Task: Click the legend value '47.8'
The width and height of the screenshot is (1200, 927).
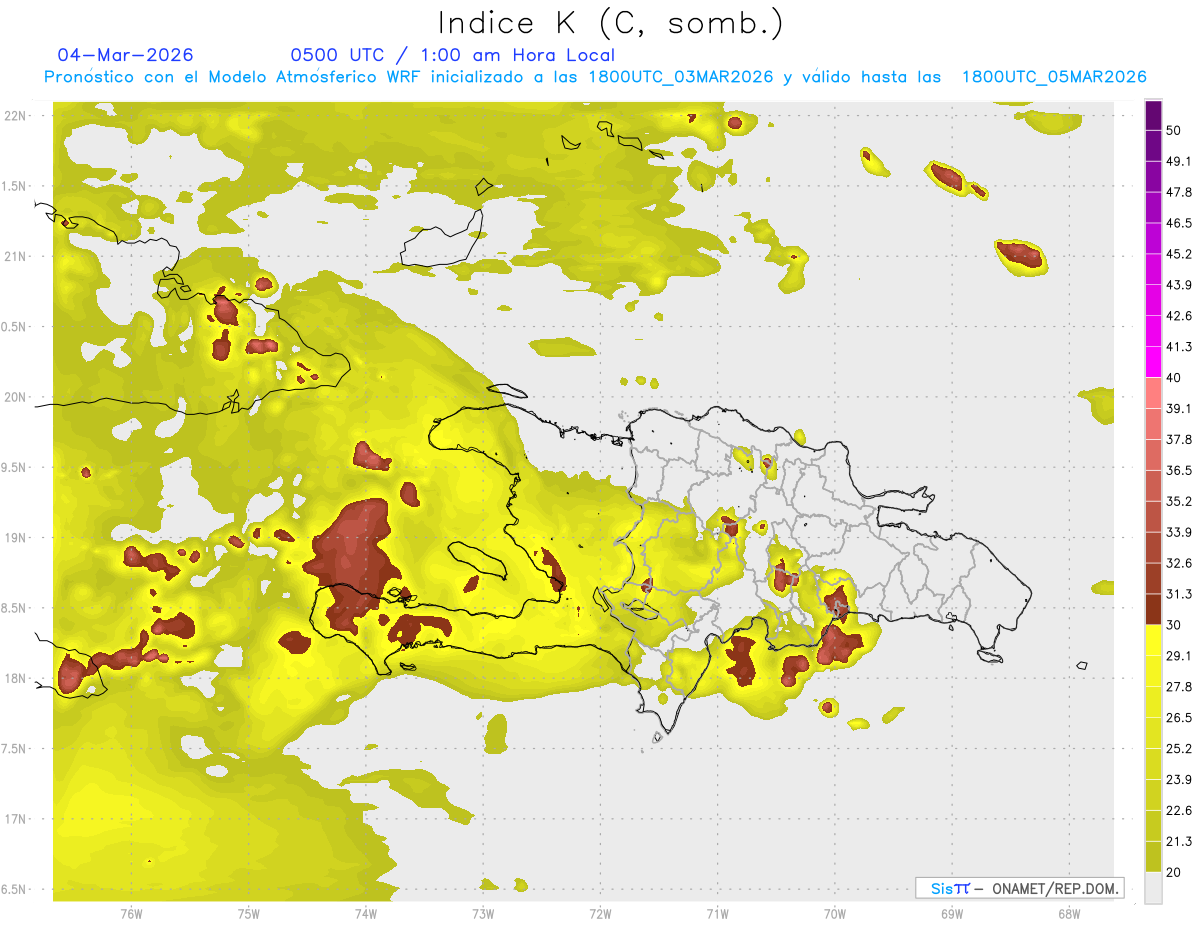Action: coord(1179,192)
